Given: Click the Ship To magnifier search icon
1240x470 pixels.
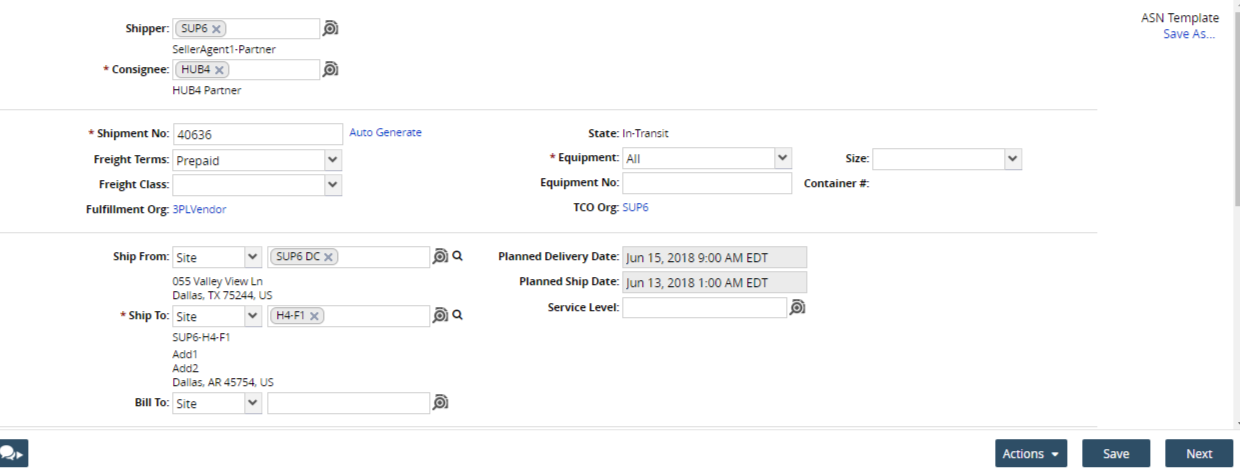Looking at the screenshot, I should (x=458, y=315).
